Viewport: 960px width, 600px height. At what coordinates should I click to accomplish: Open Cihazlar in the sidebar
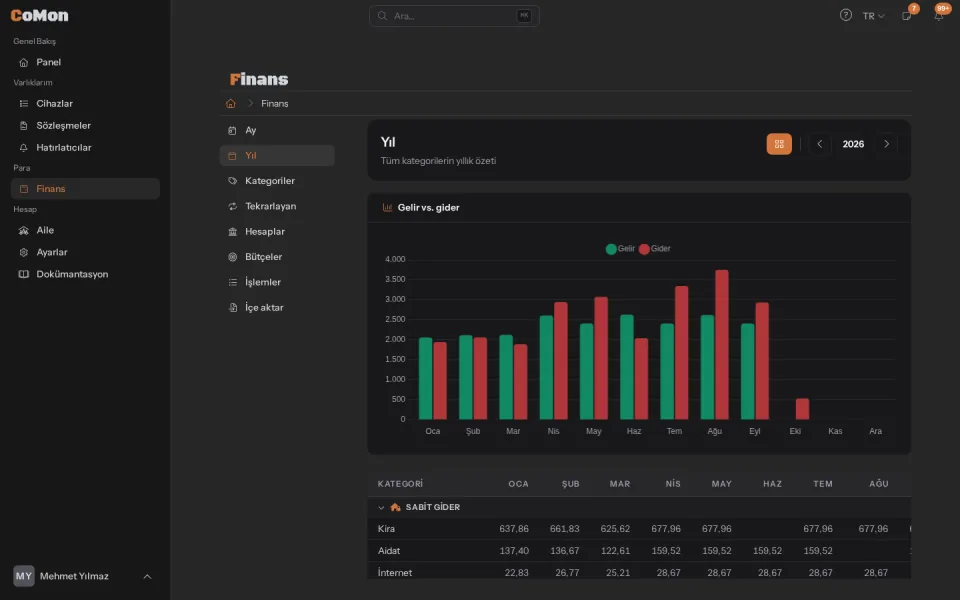pos(85,103)
